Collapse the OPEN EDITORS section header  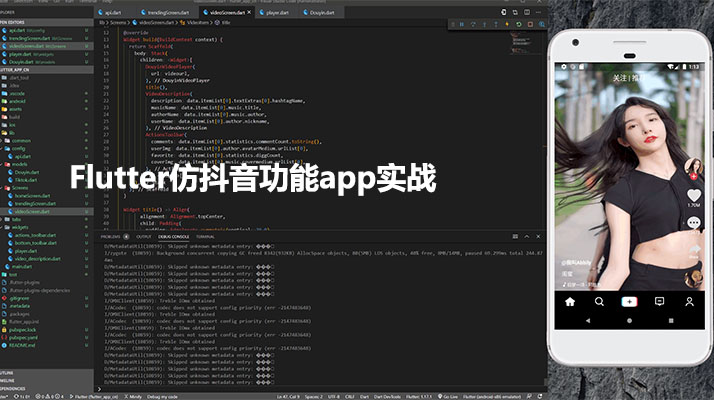(x=46, y=22)
